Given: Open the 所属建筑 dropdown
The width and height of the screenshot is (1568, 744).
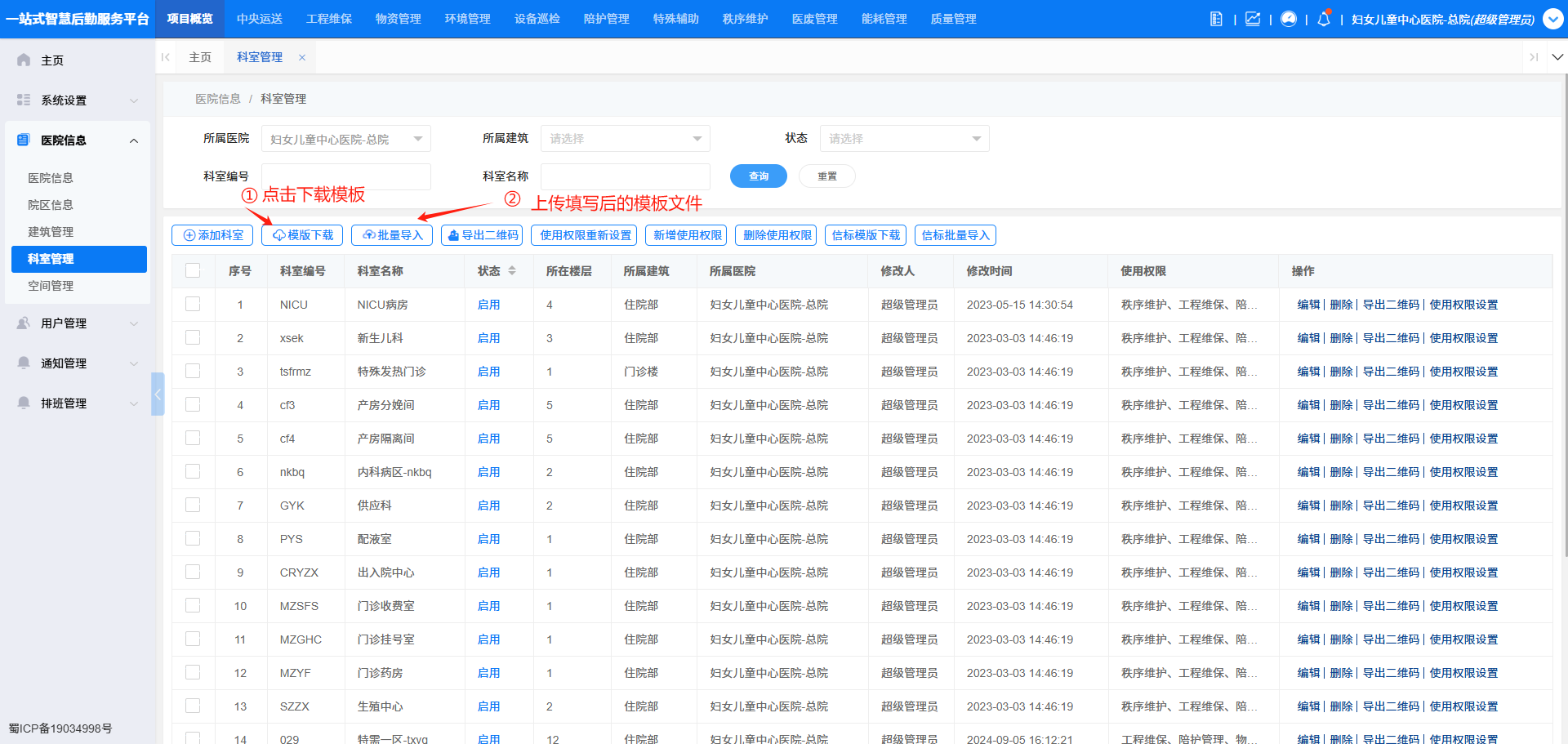Looking at the screenshot, I should (x=626, y=139).
